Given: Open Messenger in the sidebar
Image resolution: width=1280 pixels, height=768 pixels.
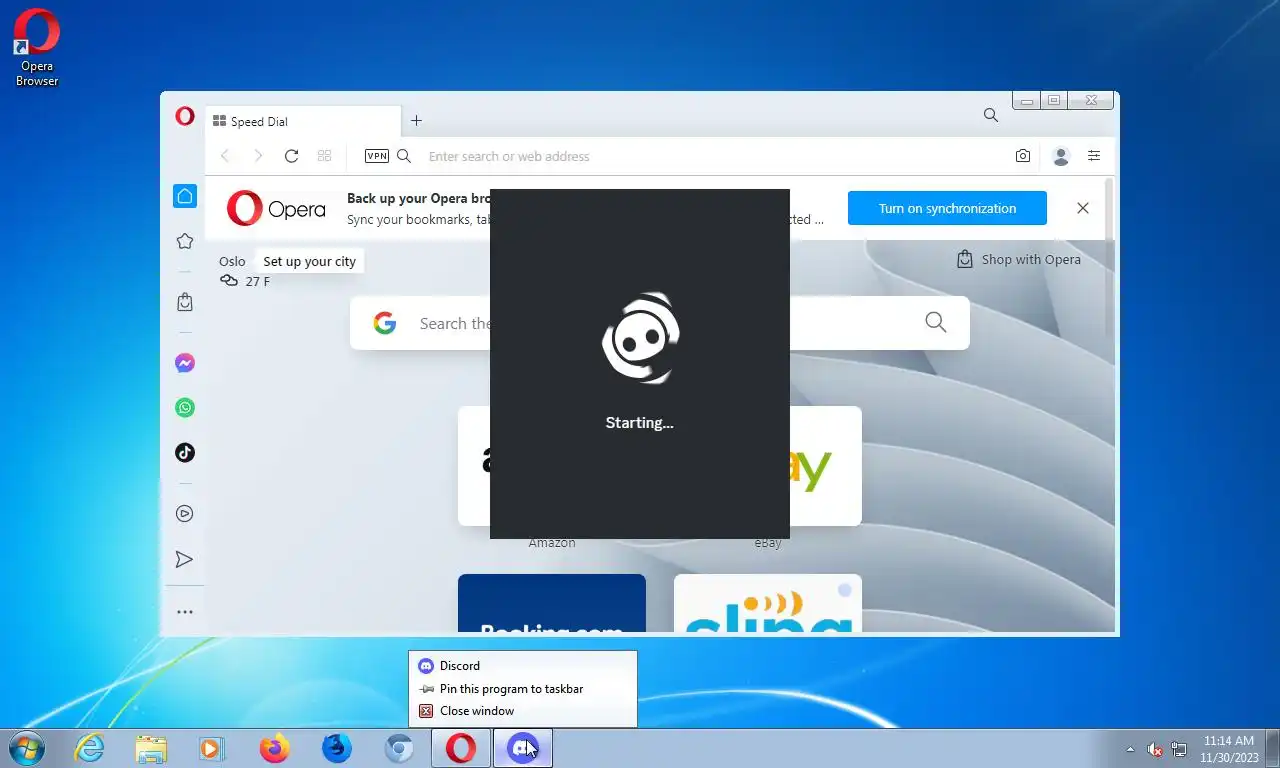Looking at the screenshot, I should click(x=185, y=363).
